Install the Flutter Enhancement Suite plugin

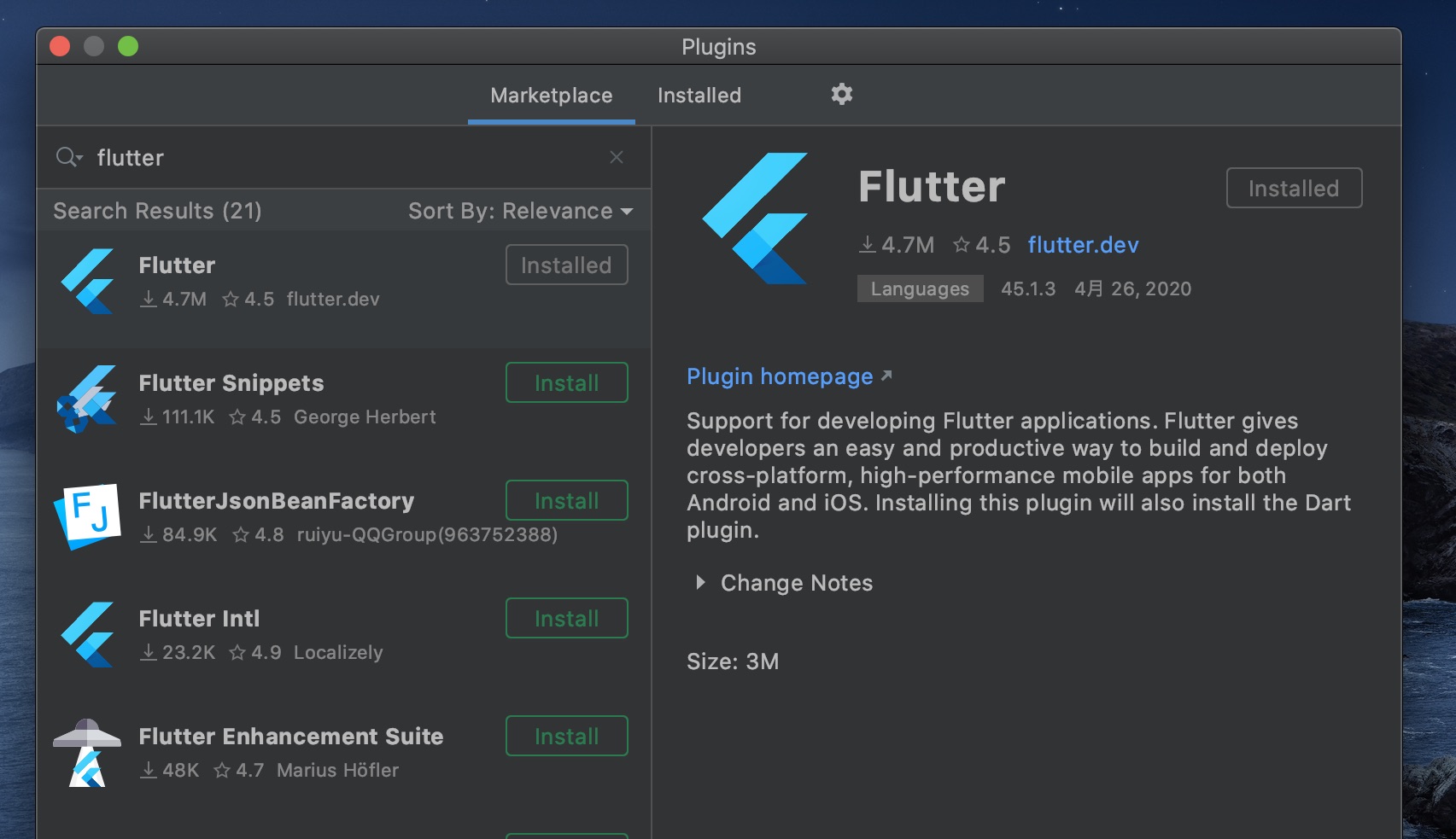[x=566, y=737]
